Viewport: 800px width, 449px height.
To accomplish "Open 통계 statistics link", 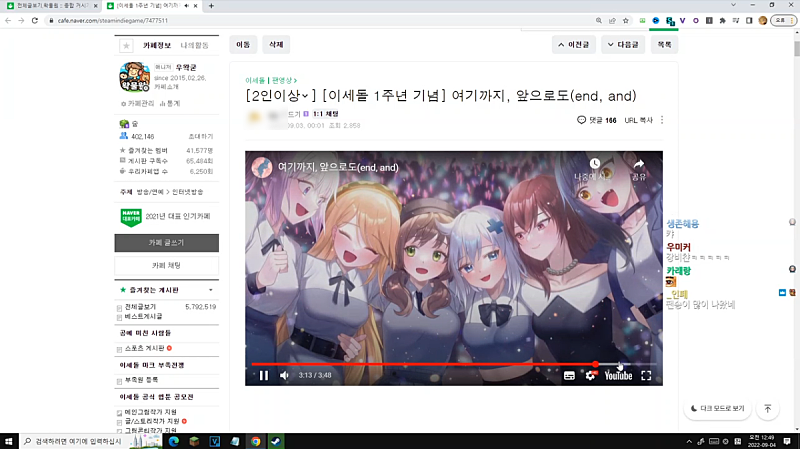I will click(x=170, y=103).
